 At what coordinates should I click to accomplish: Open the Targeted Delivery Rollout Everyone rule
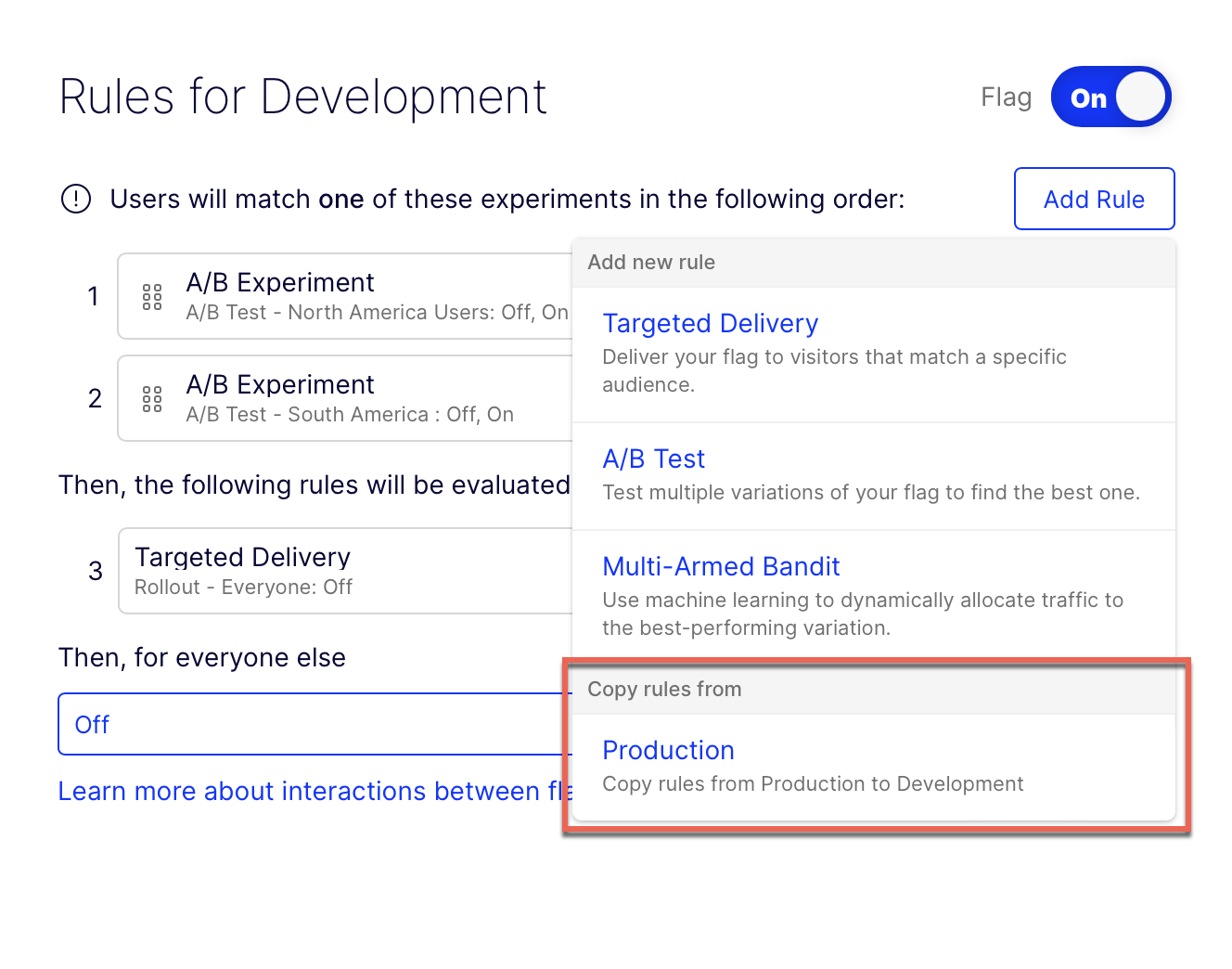tap(345, 571)
